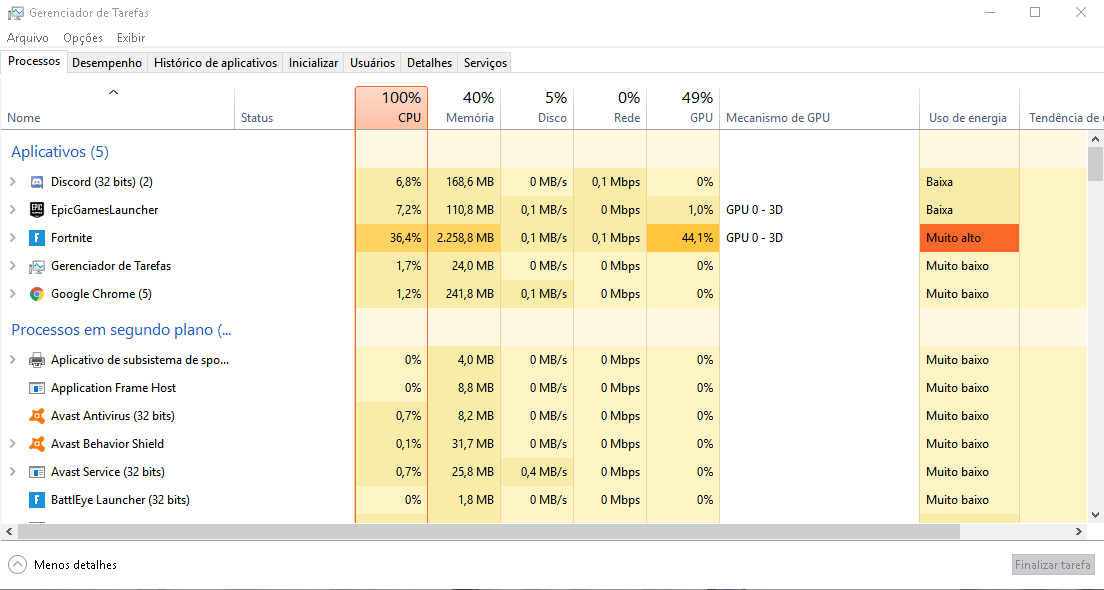Click the Discord app icon
This screenshot has height=590, width=1104.
pyautogui.click(x=37, y=182)
